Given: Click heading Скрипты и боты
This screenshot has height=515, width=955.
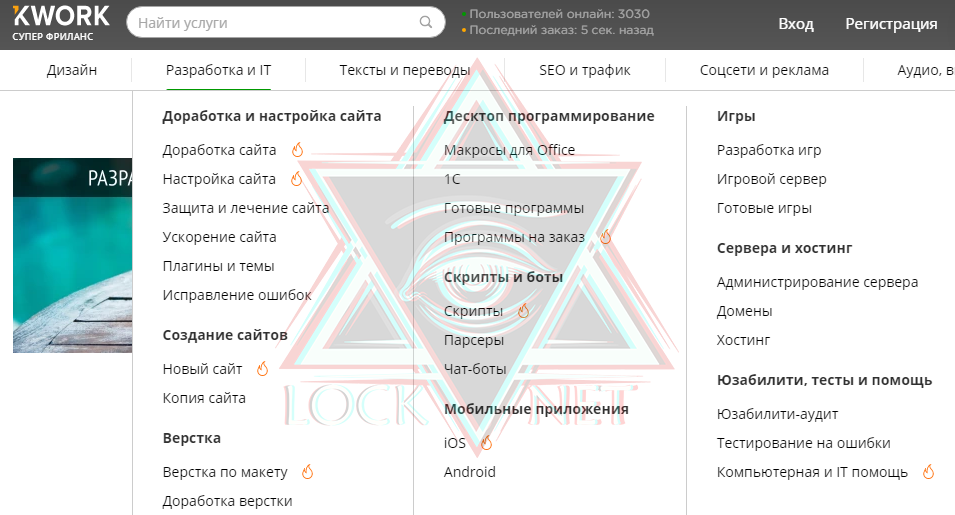Looking at the screenshot, I should point(503,277).
